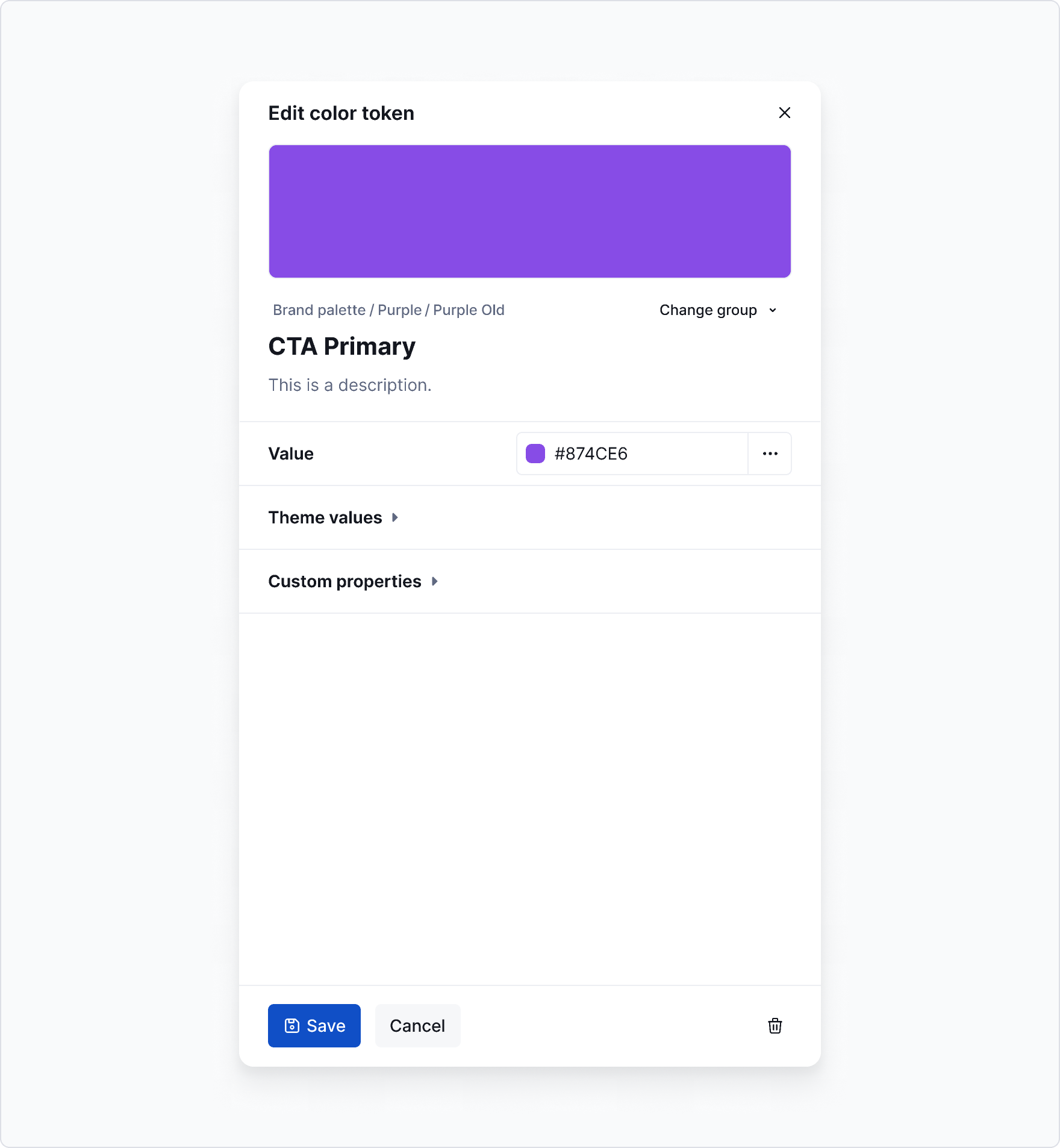
Task: Click the large purple color preview
Action: click(x=529, y=211)
